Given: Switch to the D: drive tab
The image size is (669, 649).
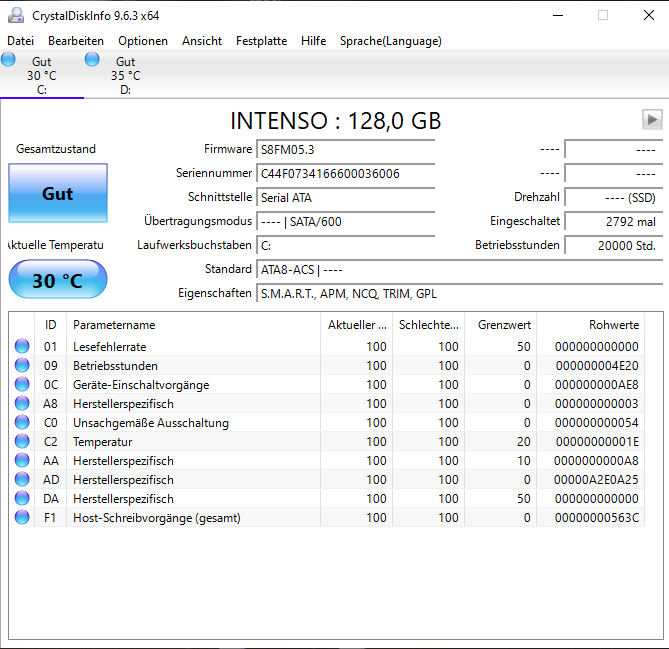Looking at the screenshot, I should 125,75.
